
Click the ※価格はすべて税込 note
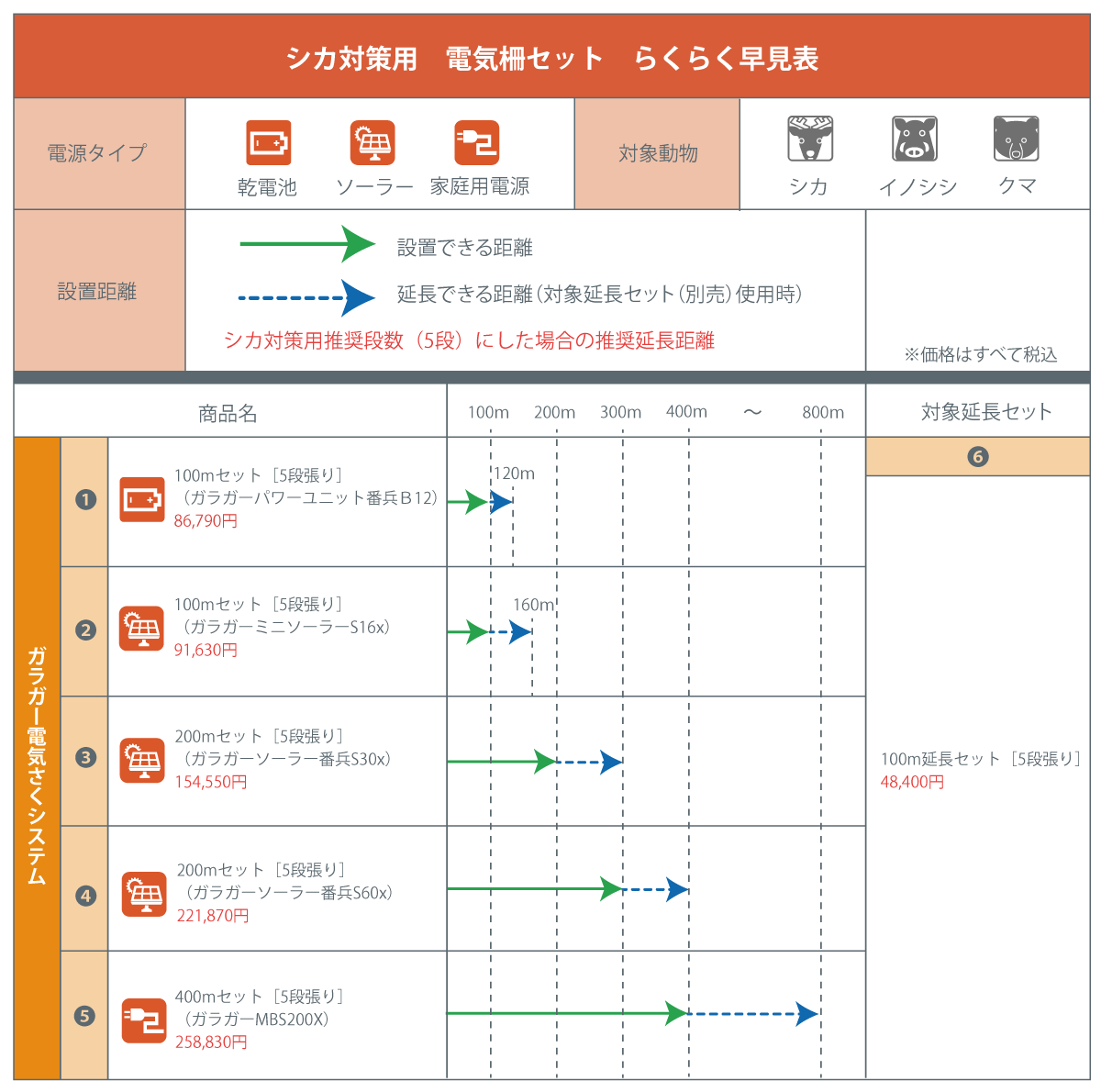[x=980, y=354]
